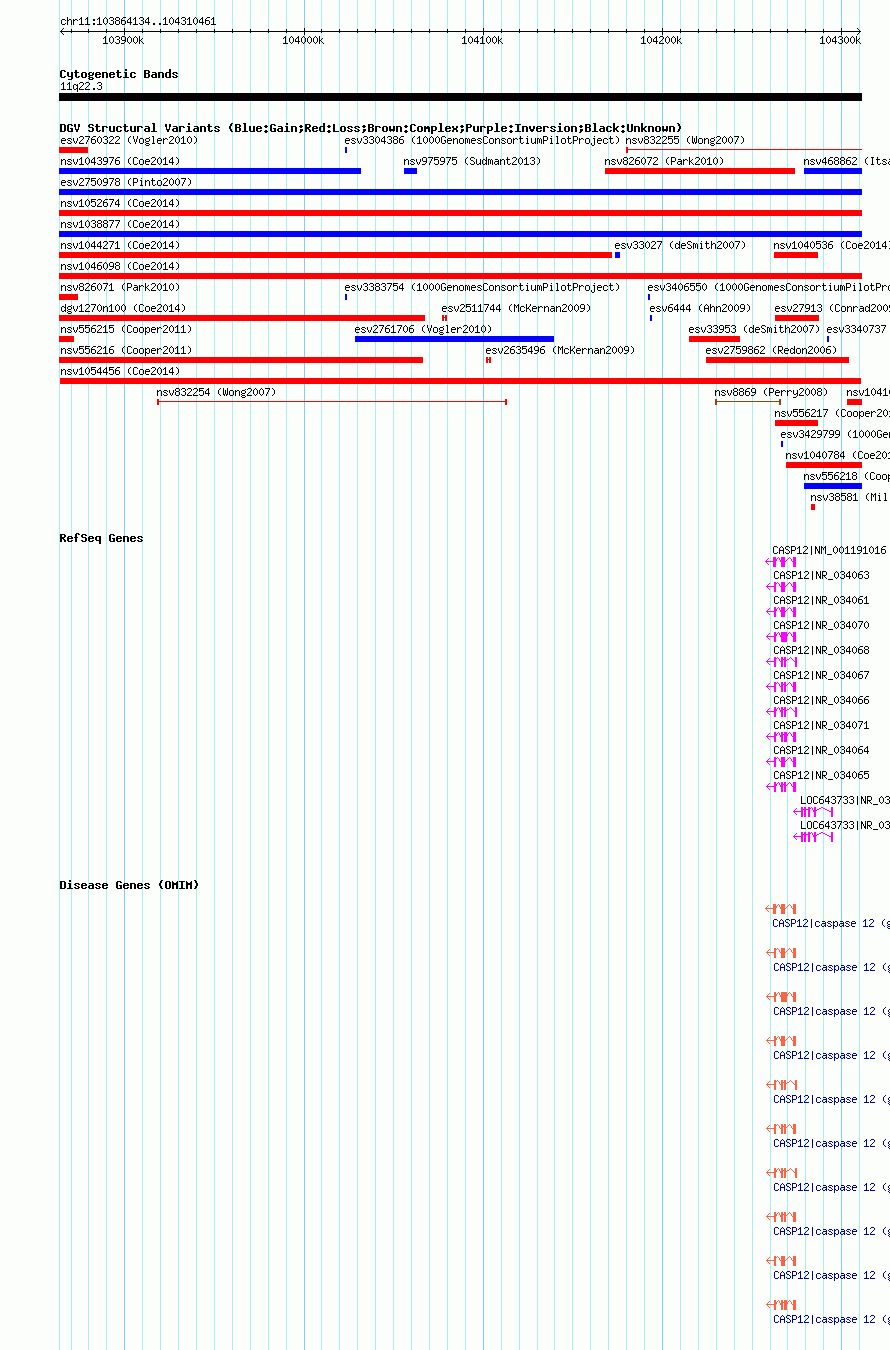The height and width of the screenshot is (1350, 890).
Task: Open variant esv3340737 label
Action: [856, 329]
